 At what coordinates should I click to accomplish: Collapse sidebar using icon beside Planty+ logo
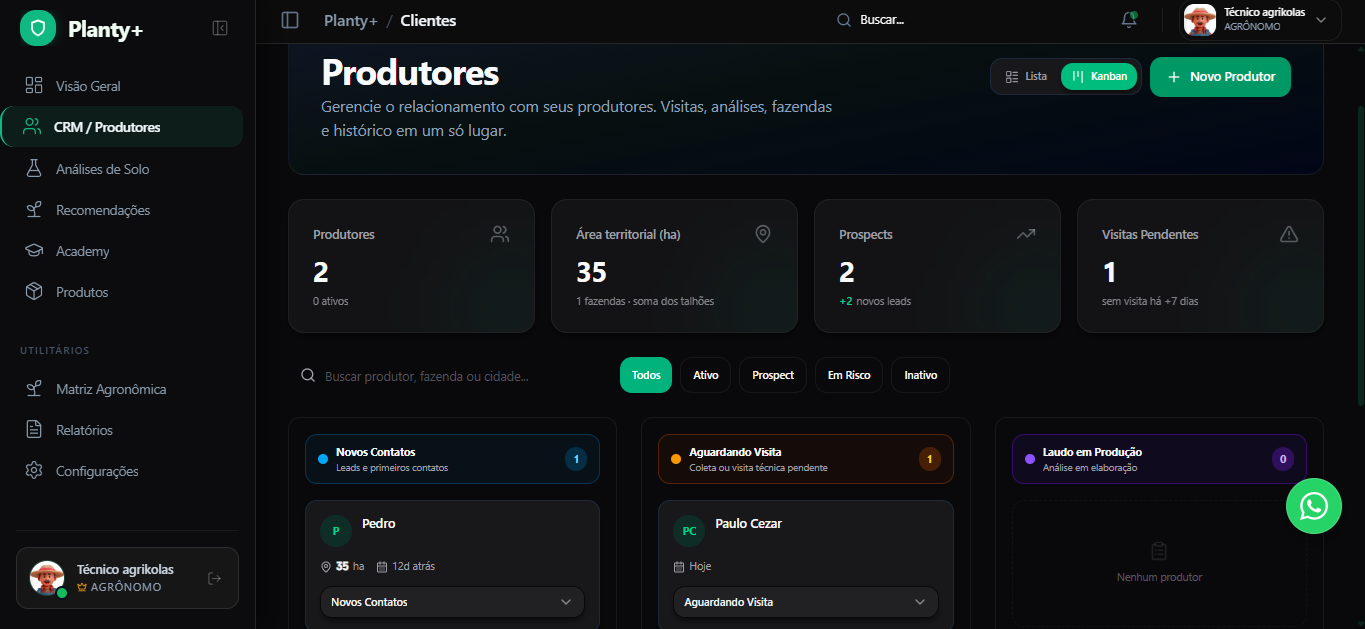220,29
